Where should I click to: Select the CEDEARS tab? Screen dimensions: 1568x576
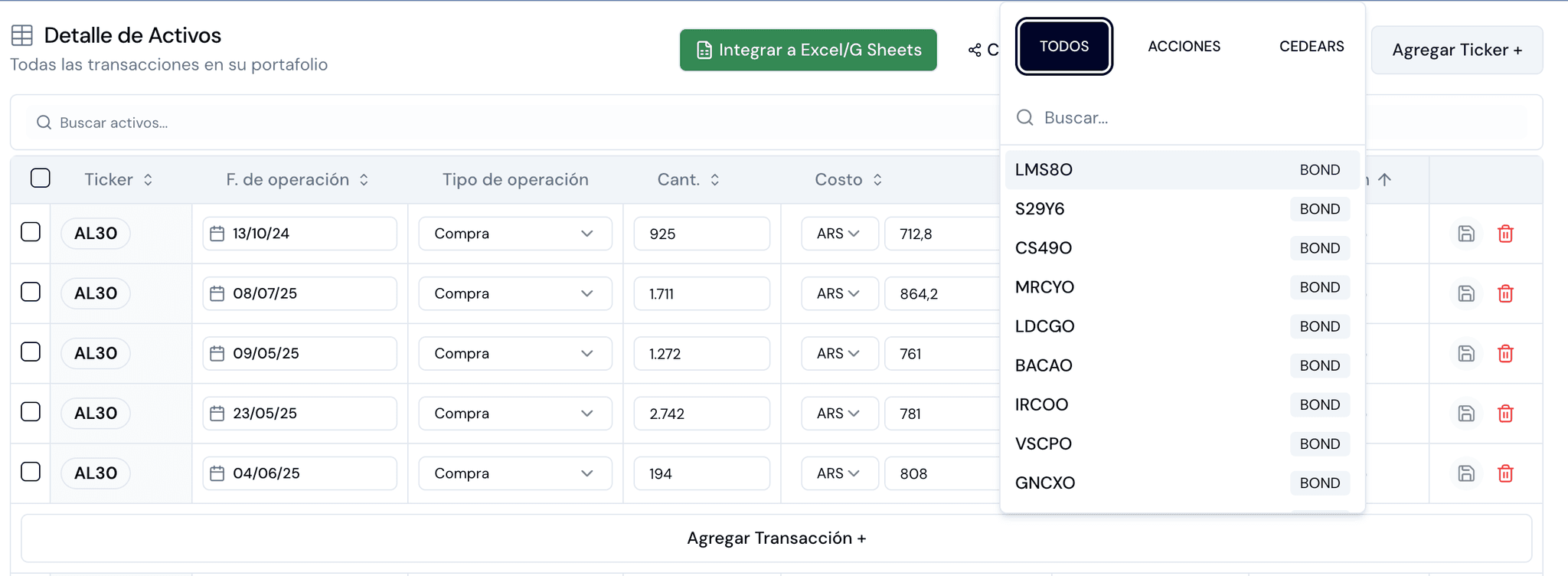point(1312,47)
